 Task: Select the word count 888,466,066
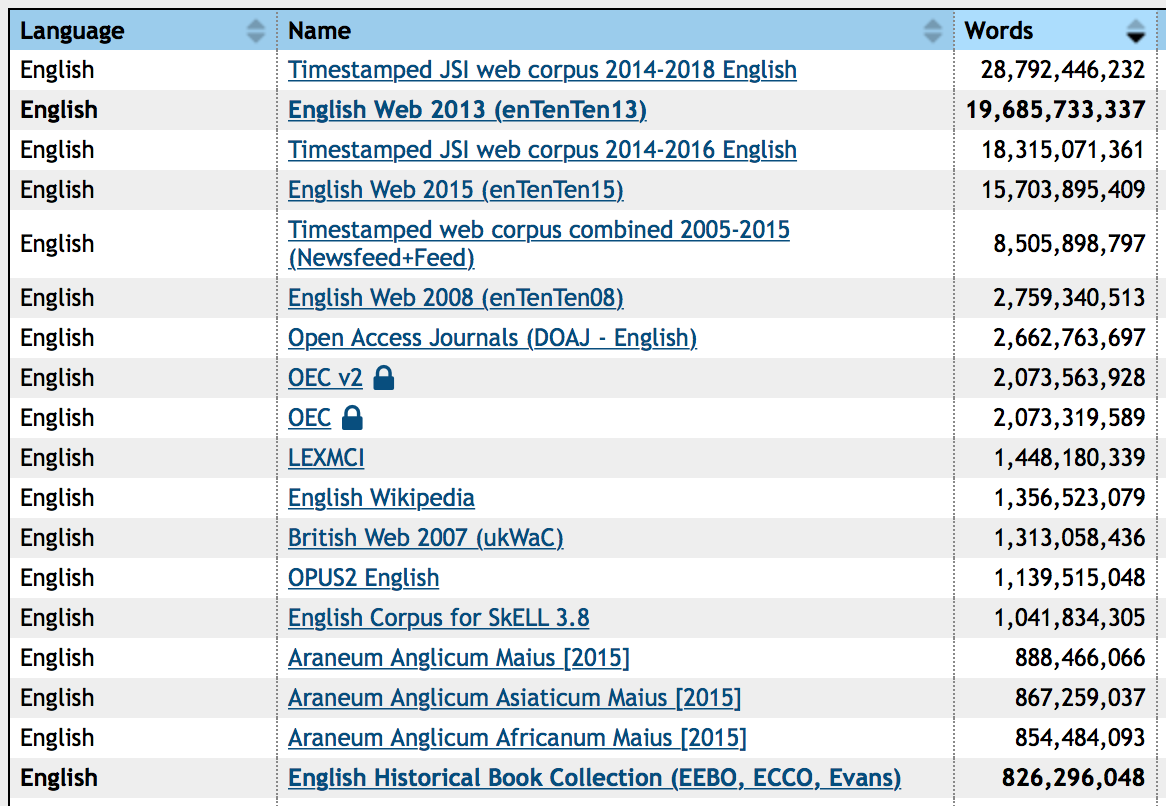1080,659
